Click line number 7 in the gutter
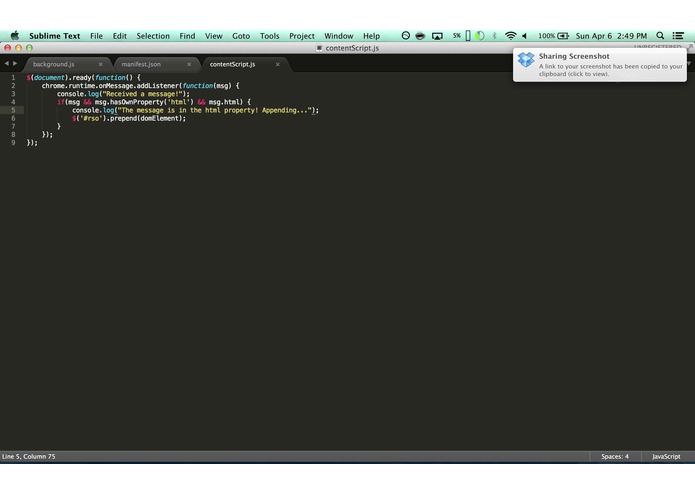Screen dimensions: 695x494 [13, 126]
